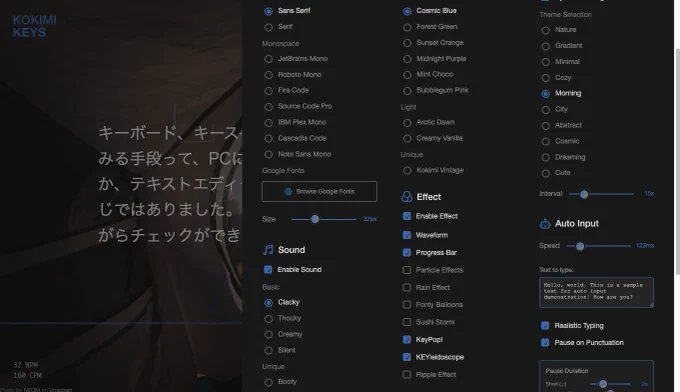Screen dimensions: 680x392
Task: Select Mint Choco color theme
Action: [x=407, y=75]
